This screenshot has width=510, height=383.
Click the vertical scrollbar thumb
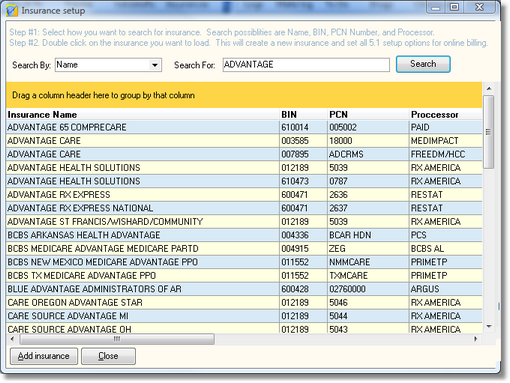coord(489,132)
